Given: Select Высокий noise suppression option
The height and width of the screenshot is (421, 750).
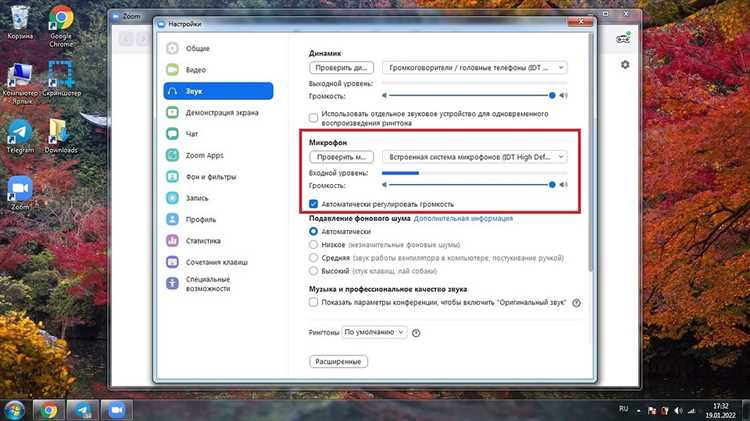Looking at the screenshot, I should coord(313,271).
